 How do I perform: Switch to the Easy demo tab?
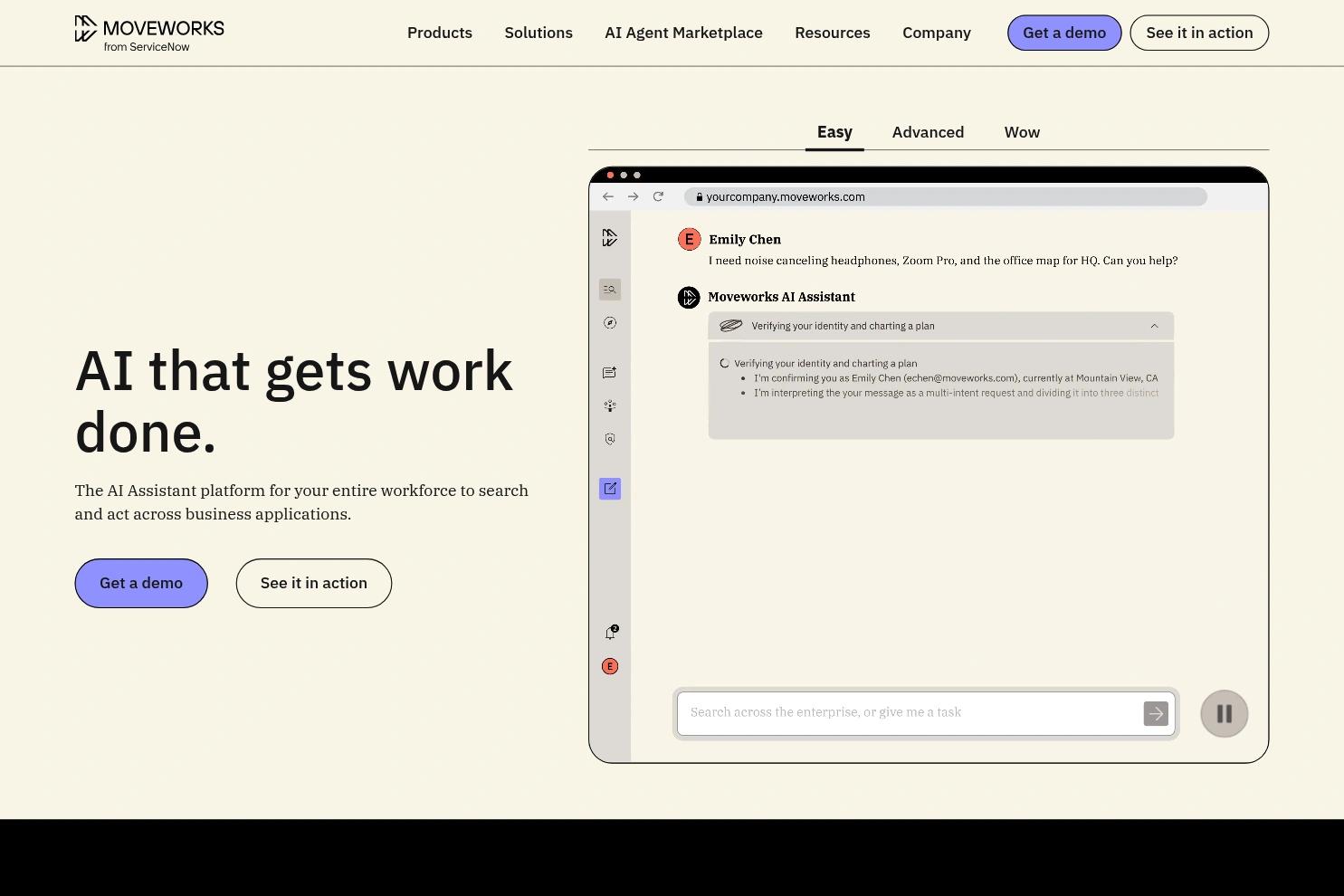834,132
